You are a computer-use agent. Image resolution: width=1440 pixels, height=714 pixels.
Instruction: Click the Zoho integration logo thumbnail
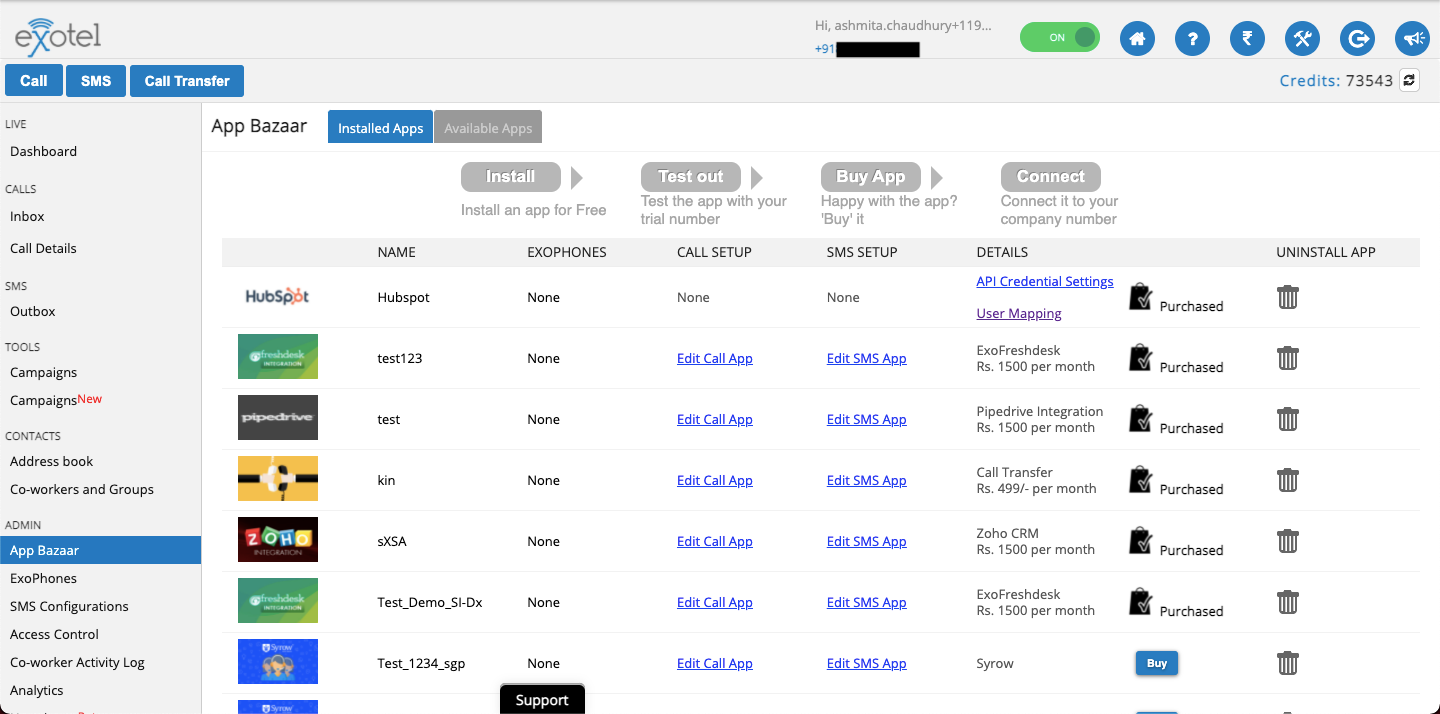[x=278, y=540]
